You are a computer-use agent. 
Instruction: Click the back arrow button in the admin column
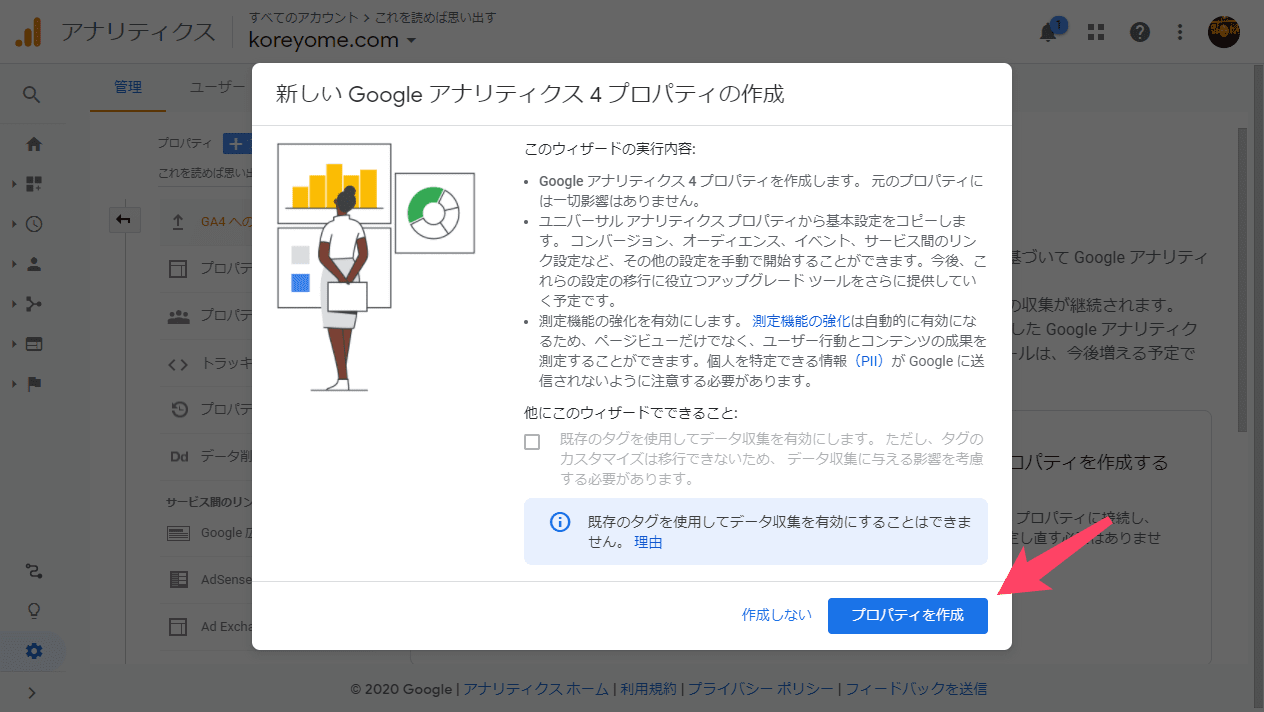pyautogui.click(x=124, y=220)
